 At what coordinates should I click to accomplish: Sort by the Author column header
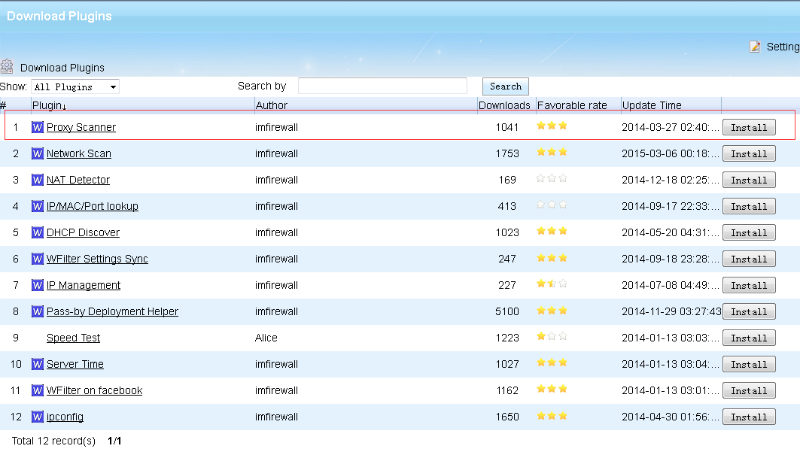(271, 106)
